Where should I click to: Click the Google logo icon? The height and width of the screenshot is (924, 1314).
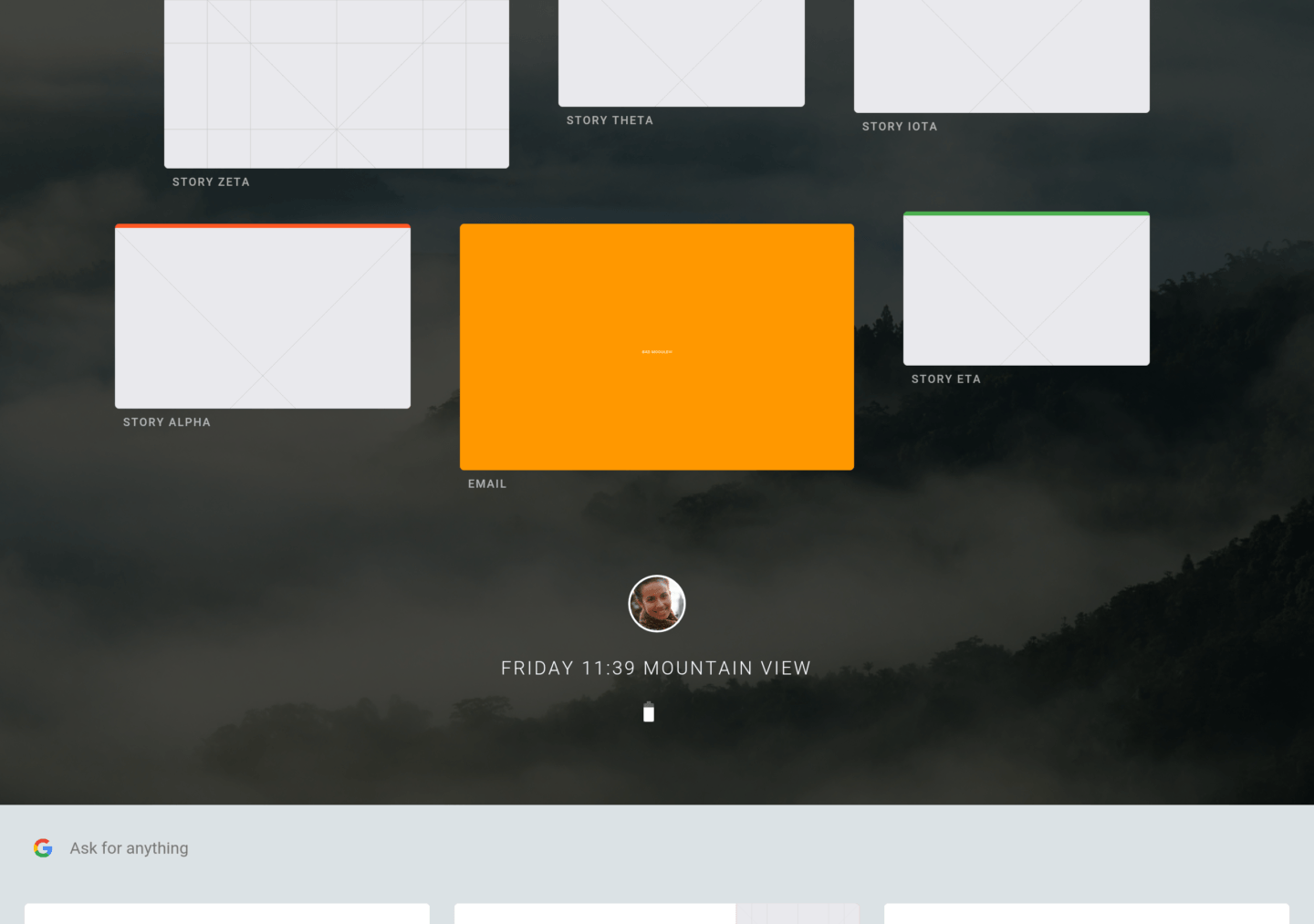click(x=43, y=848)
